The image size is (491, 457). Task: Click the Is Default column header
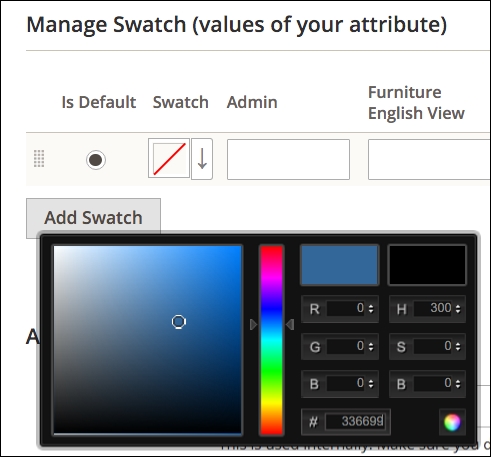[x=99, y=102]
